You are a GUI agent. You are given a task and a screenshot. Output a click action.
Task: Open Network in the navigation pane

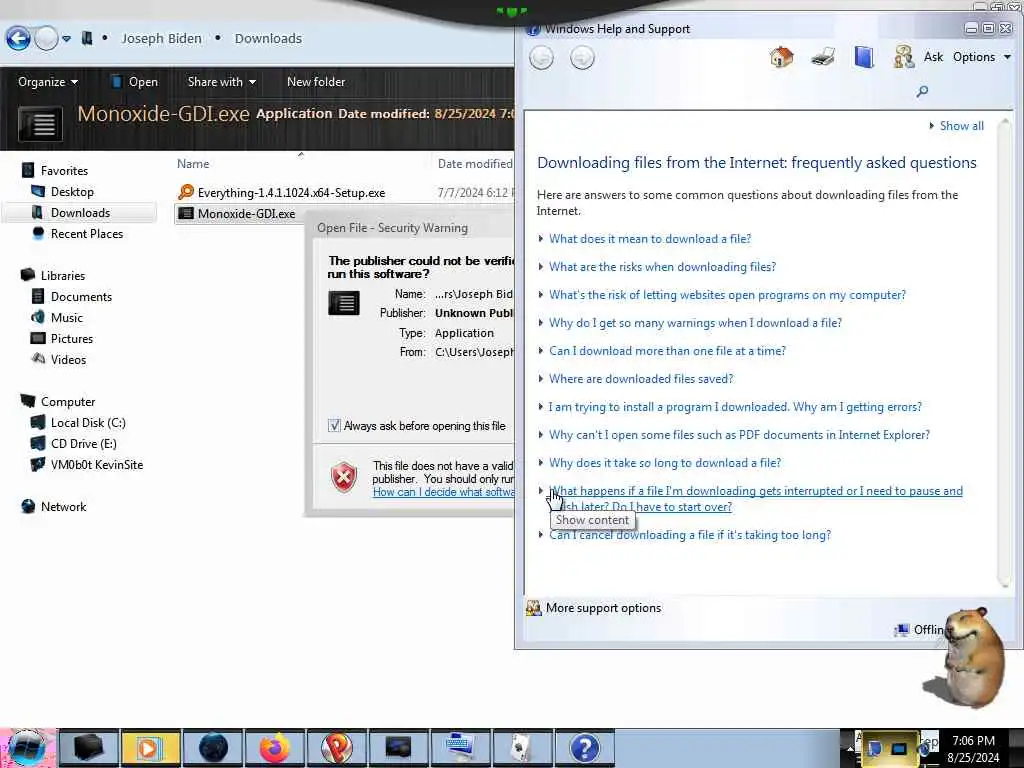pos(63,506)
